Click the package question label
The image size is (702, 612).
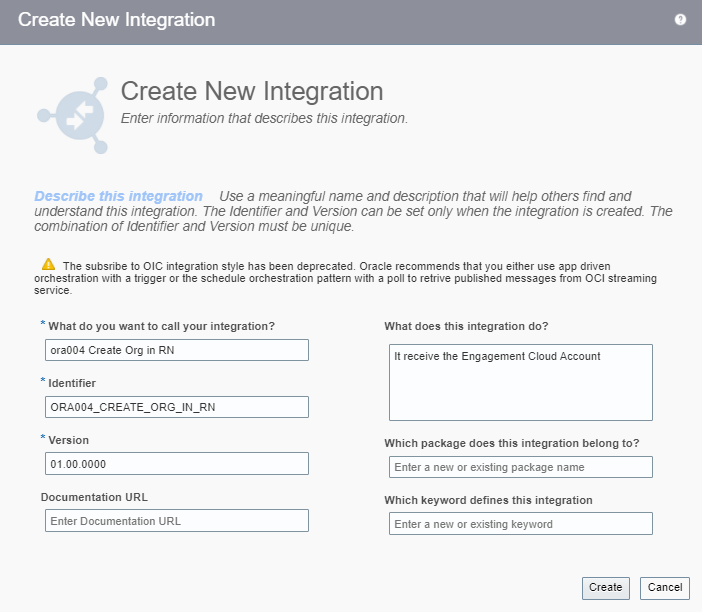click(x=511, y=443)
